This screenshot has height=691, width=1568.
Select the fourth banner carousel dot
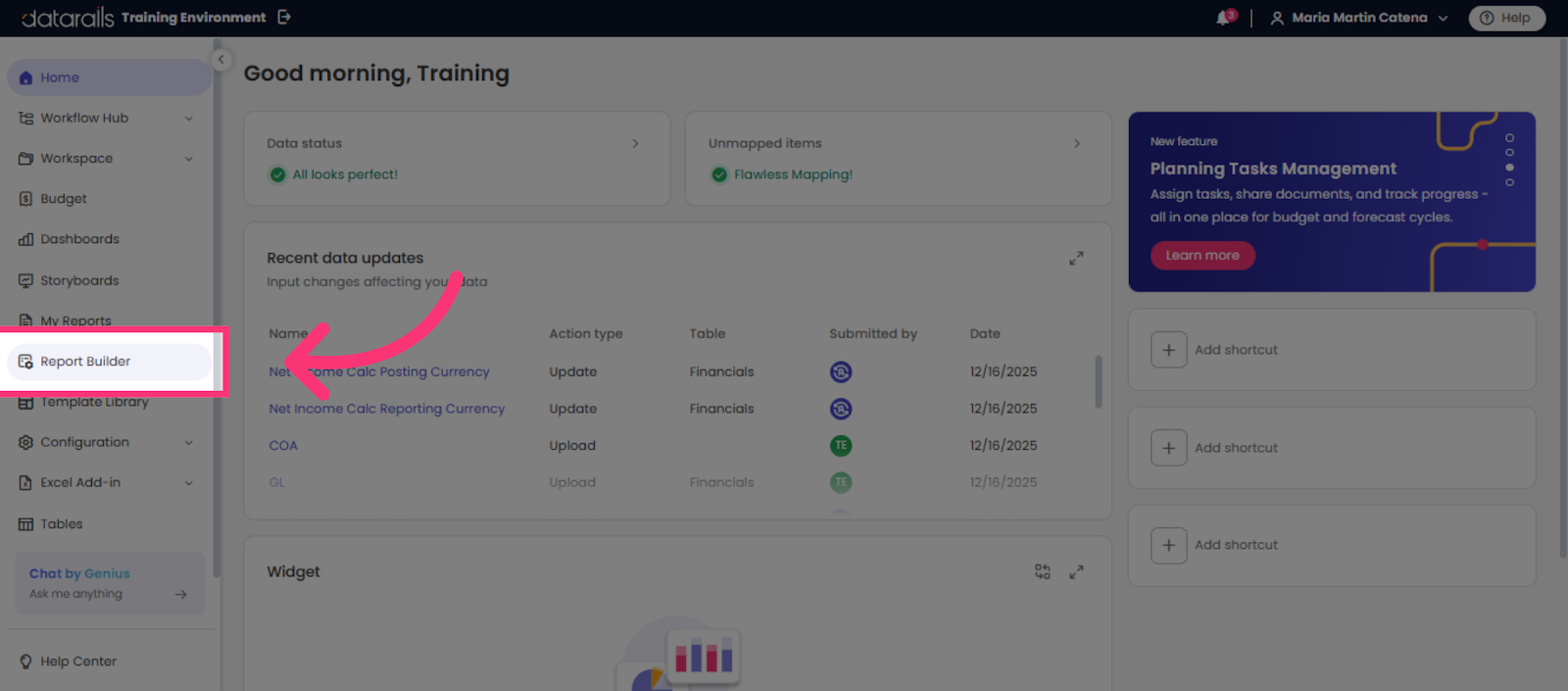pyautogui.click(x=1509, y=182)
